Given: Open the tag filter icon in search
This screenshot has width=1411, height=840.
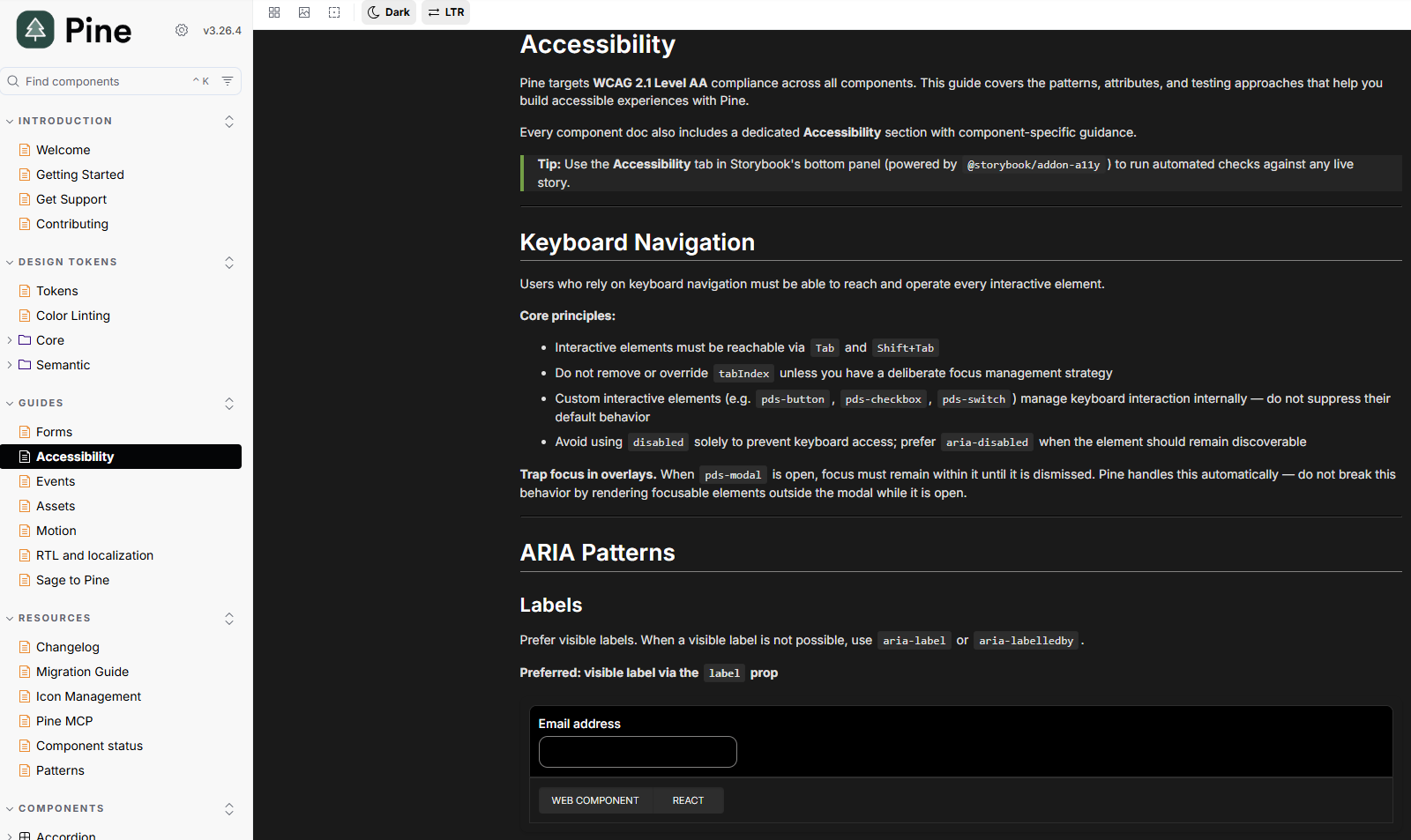Looking at the screenshot, I should 228,81.
